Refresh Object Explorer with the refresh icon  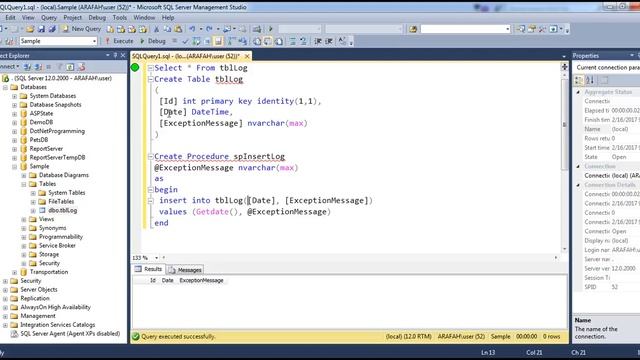[x=70, y=66]
